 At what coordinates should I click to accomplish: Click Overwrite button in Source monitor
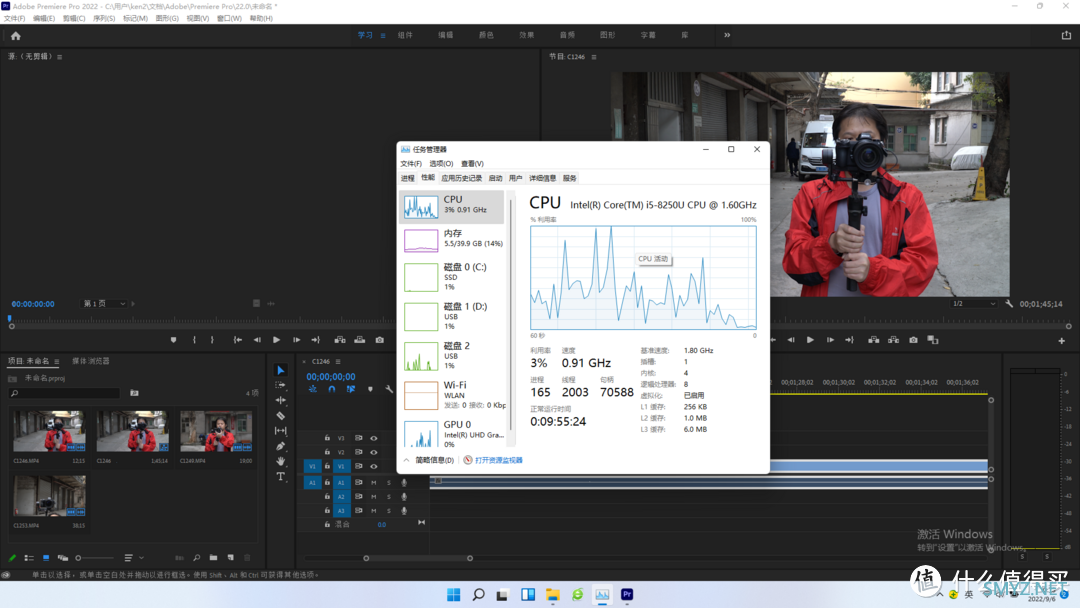tap(360, 340)
